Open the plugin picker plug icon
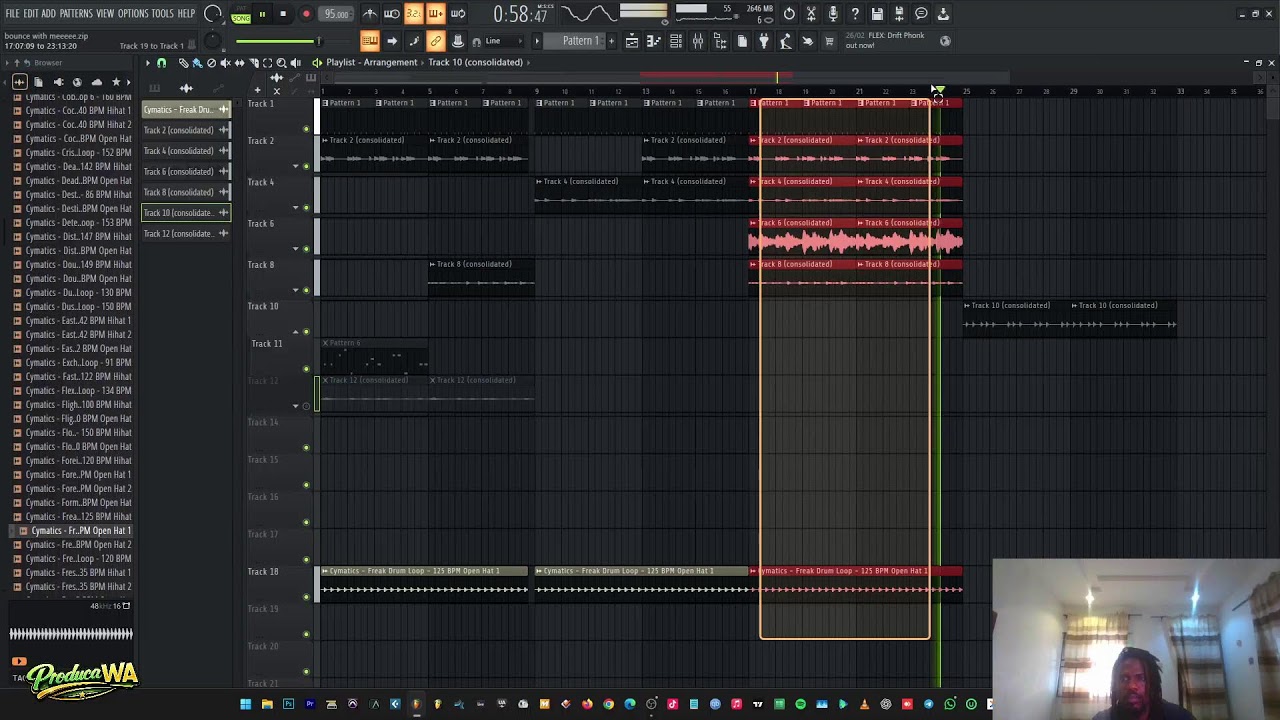 [x=763, y=41]
